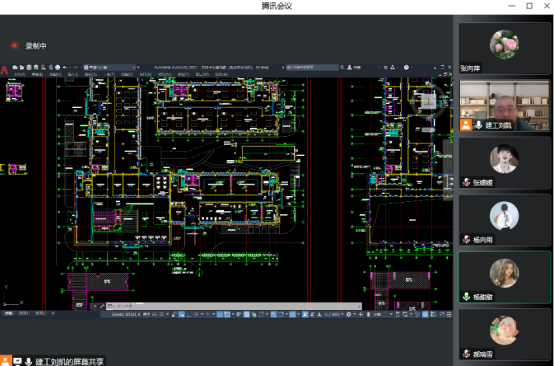554x366 pixels.
Task: Click the undo arrow in quick access toolbar
Action: pyautogui.click(x=65, y=67)
